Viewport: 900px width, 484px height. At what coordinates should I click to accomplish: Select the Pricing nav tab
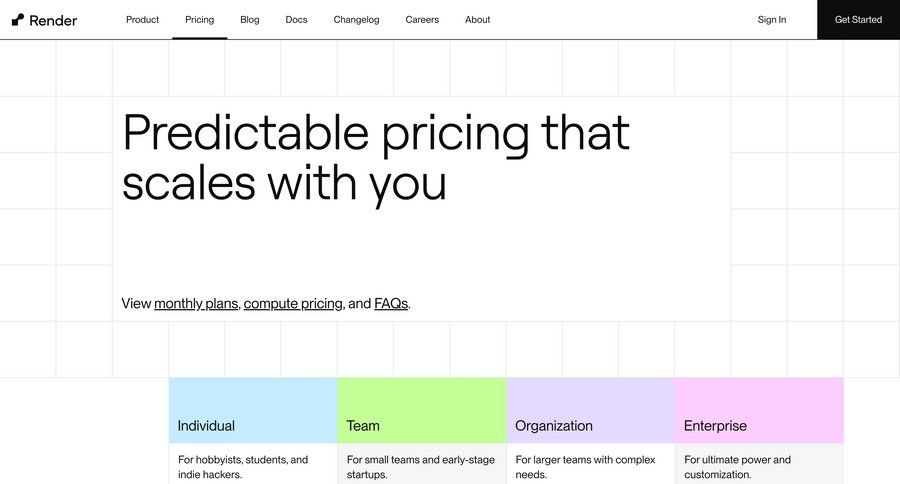pos(199,20)
